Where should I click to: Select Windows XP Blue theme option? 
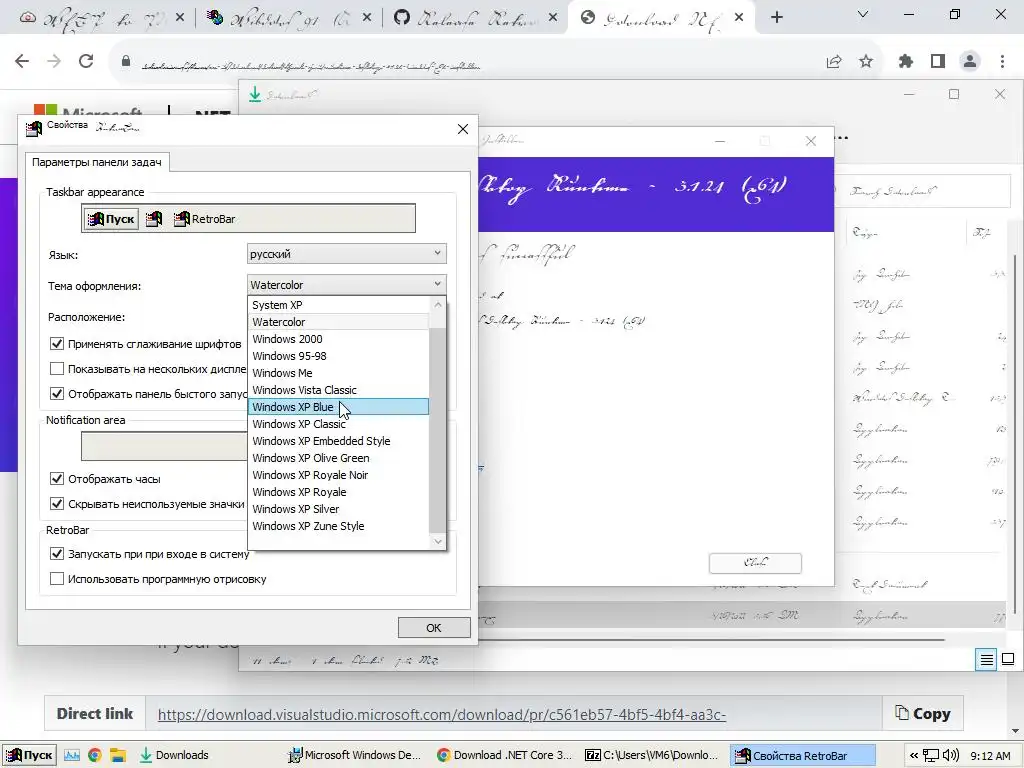coord(338,407)
